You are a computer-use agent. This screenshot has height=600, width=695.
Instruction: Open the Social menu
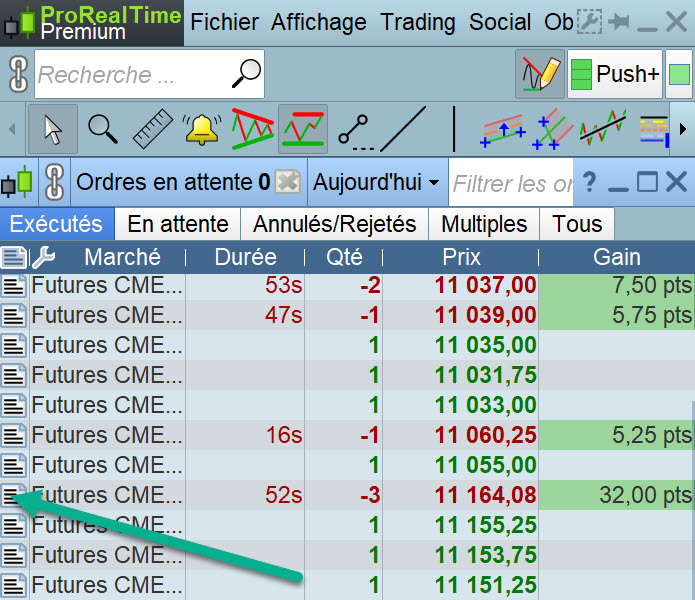coord(500,22)
